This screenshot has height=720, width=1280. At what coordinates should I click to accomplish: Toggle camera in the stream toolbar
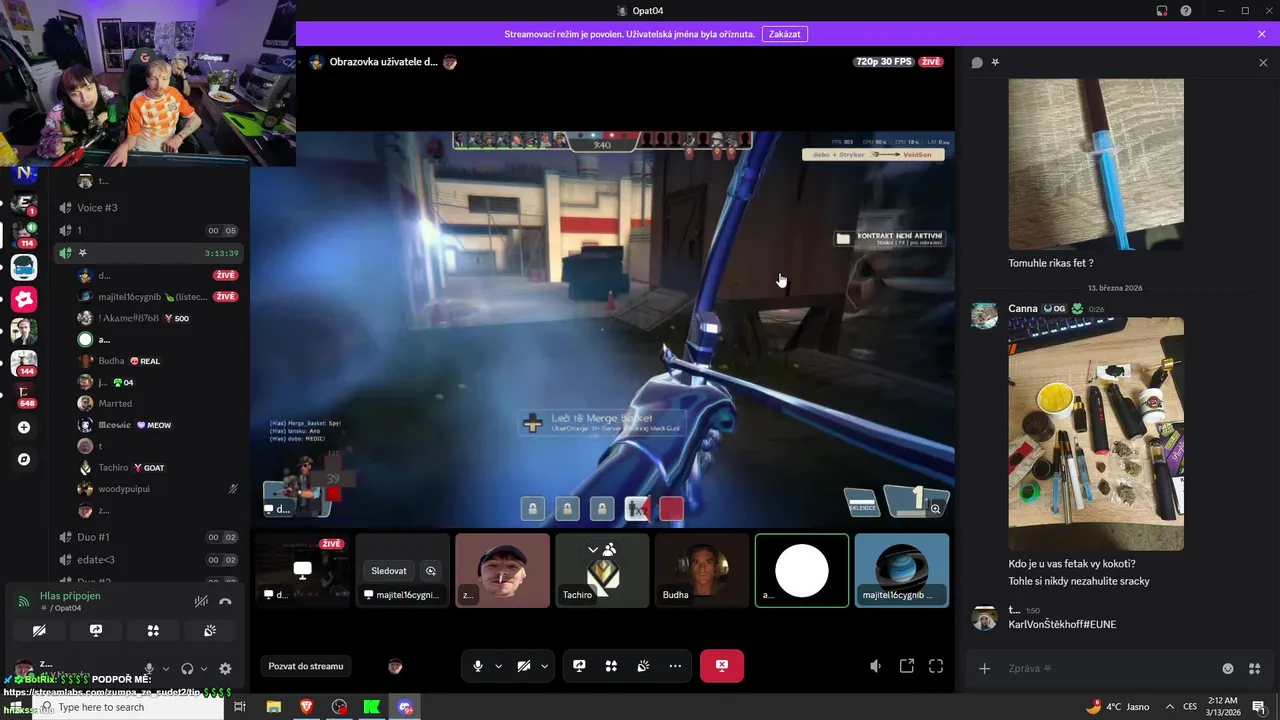[x=524, y=666]
